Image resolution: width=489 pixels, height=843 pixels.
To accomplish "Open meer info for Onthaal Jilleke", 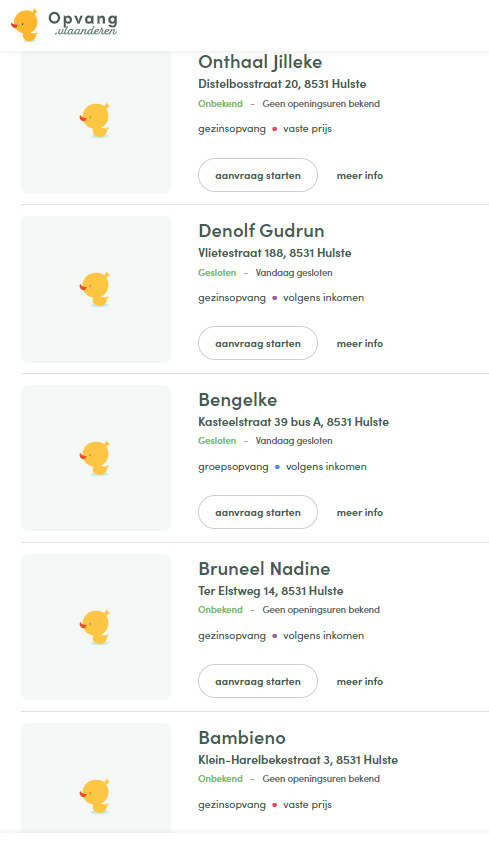I will click(360, 175).
